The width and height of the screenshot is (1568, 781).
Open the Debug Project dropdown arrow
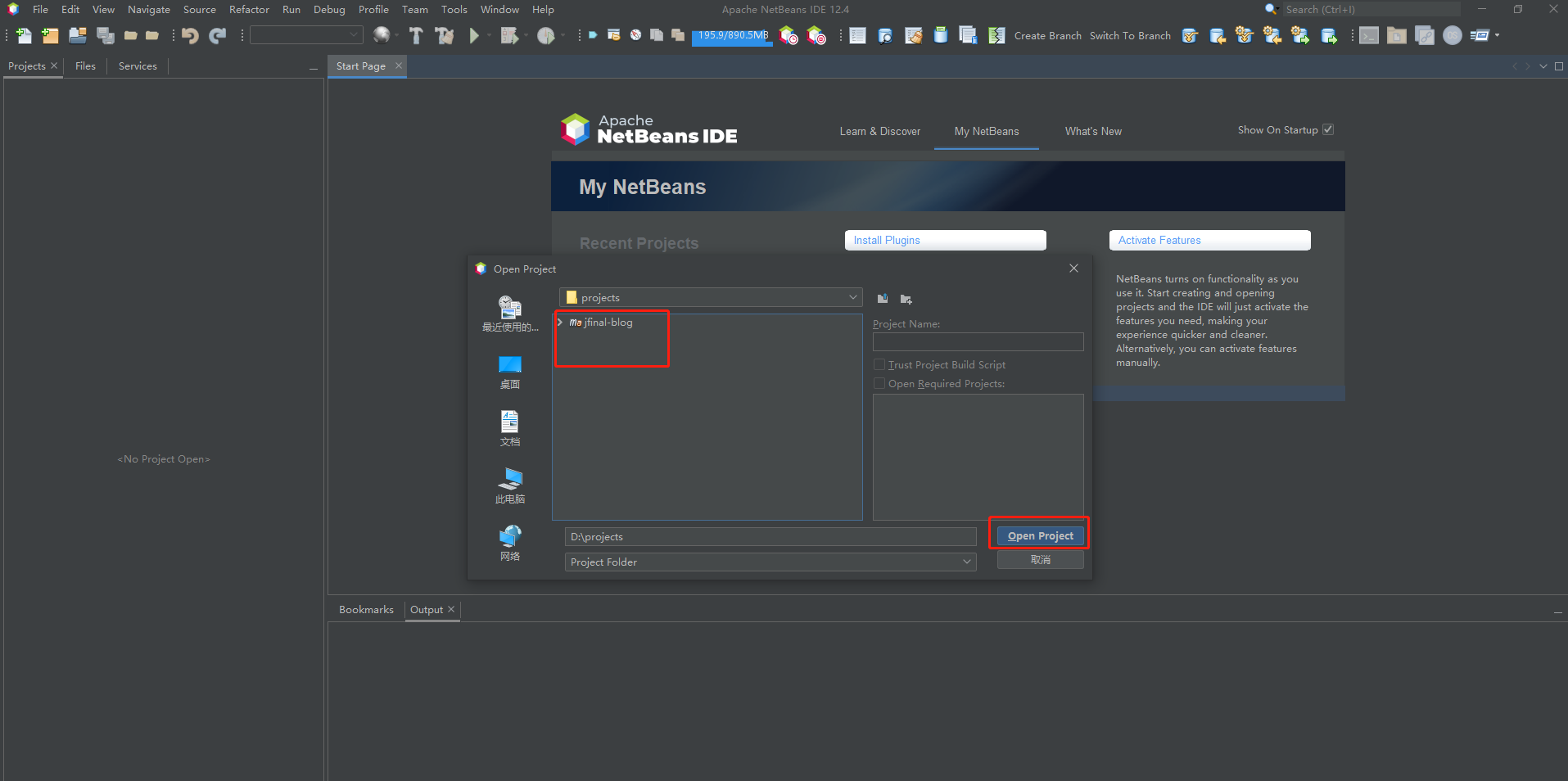(x=526, y=35)
